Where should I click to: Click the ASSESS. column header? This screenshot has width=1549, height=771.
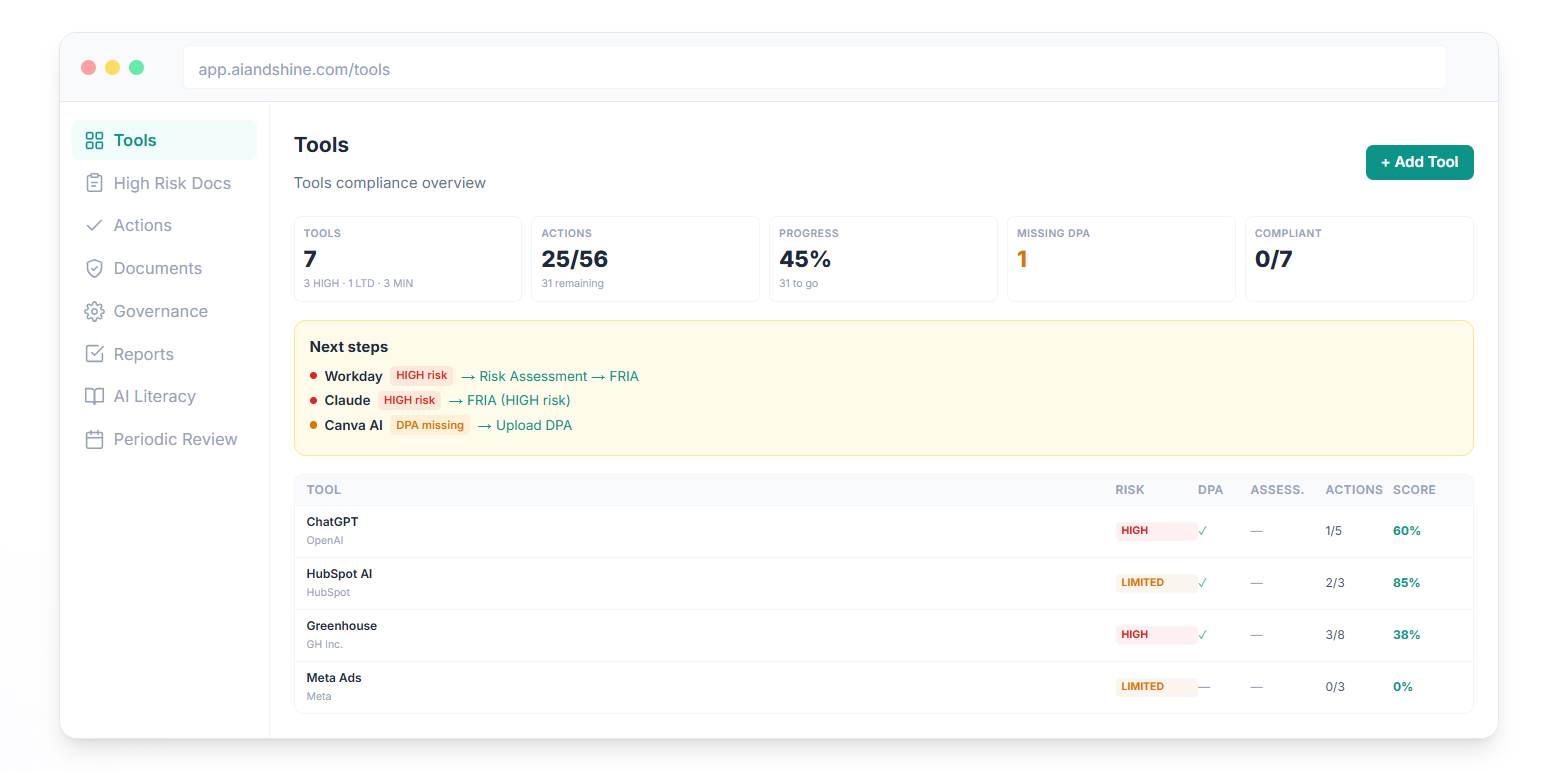(1277, 490)
